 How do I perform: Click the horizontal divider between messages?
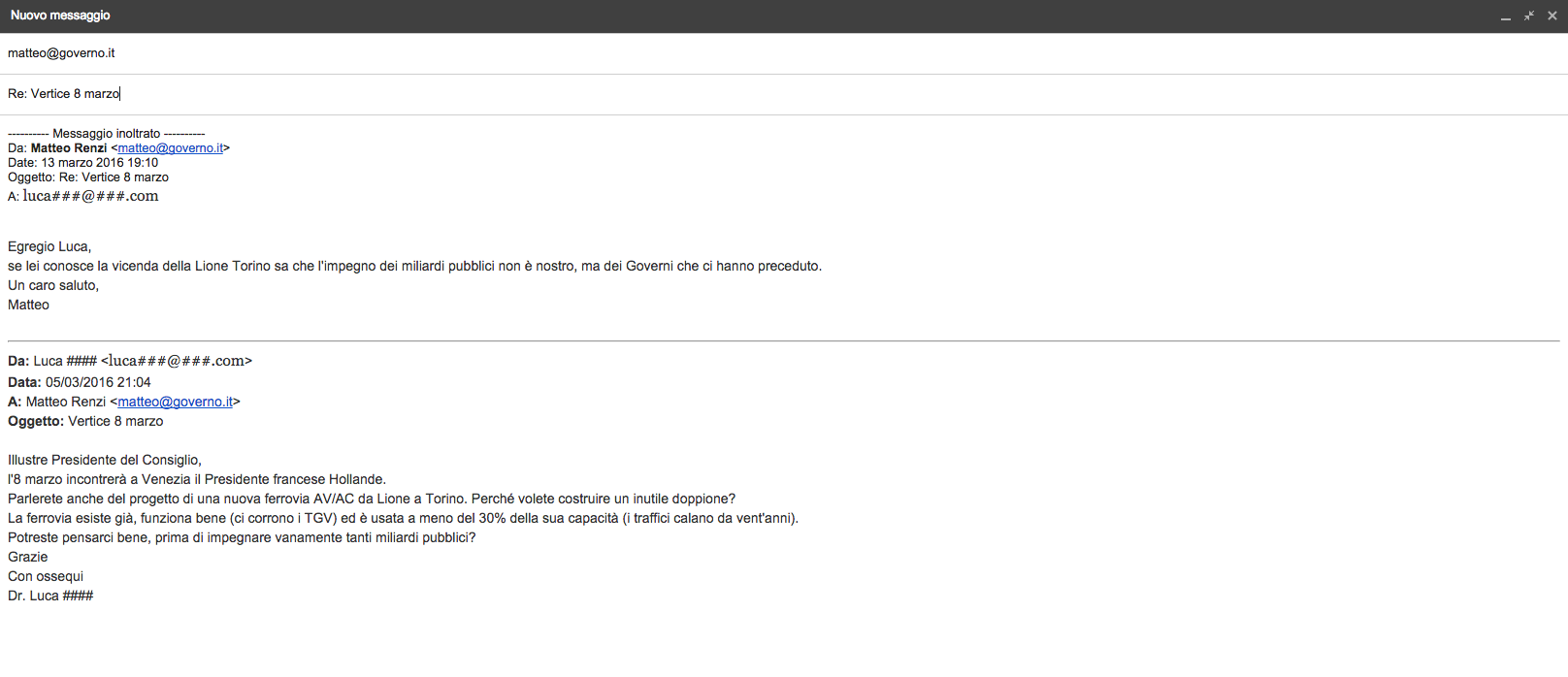[x=783, y=340]
